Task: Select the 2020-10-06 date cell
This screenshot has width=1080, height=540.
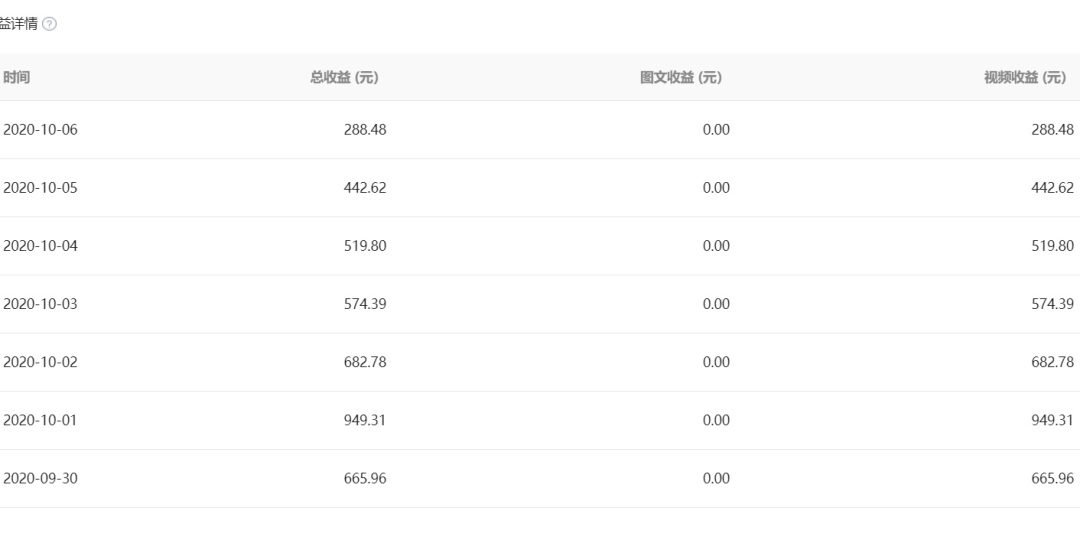Action: click(40, 130)
